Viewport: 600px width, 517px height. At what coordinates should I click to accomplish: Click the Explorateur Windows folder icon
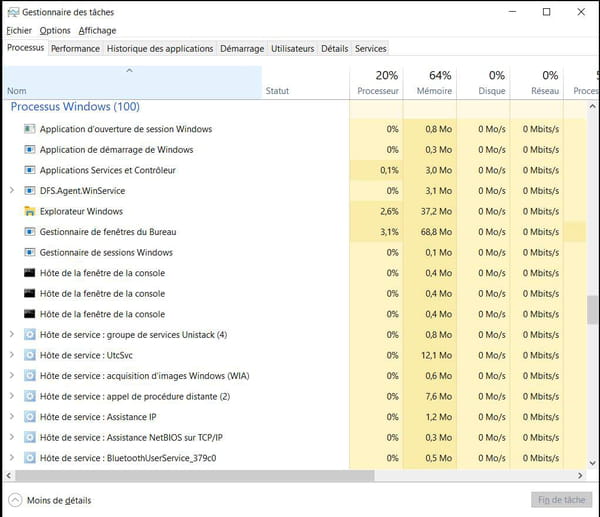(29, 211)
